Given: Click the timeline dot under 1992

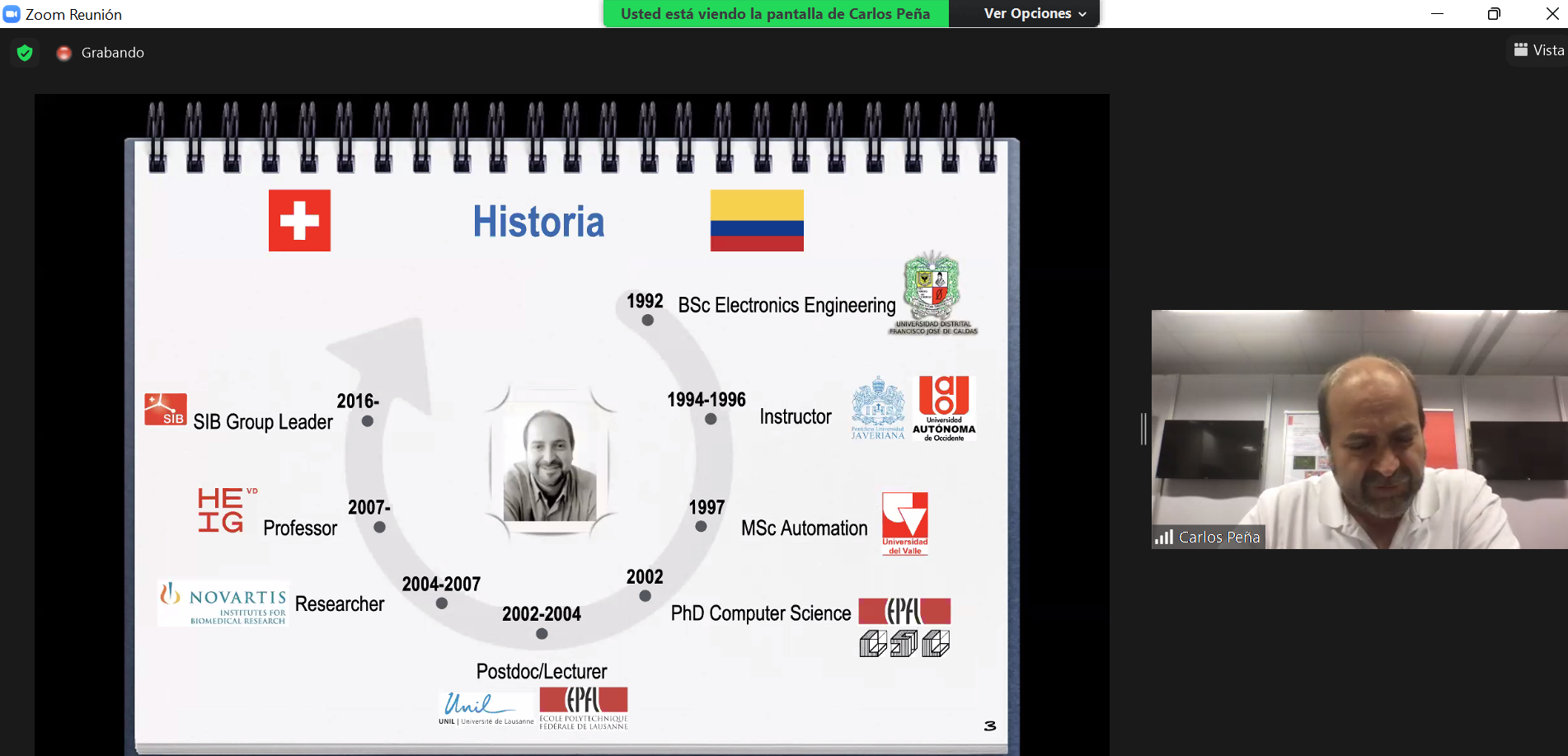Looking at the screenshot, I should (x=648, y=320).
